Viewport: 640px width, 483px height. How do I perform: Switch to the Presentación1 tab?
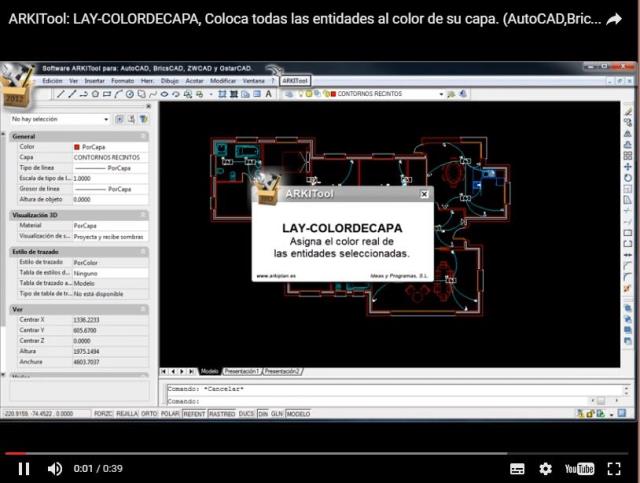click(242, 372)
